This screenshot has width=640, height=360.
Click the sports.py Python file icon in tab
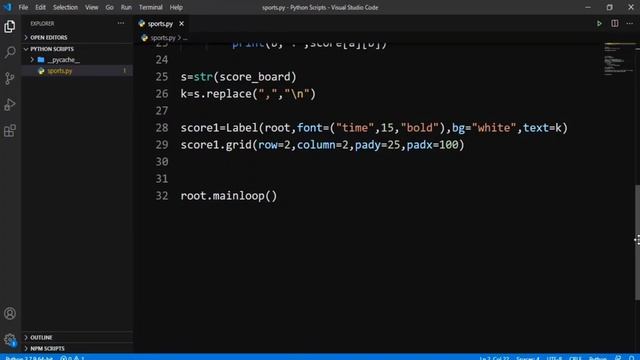click(x=142, y=24)
